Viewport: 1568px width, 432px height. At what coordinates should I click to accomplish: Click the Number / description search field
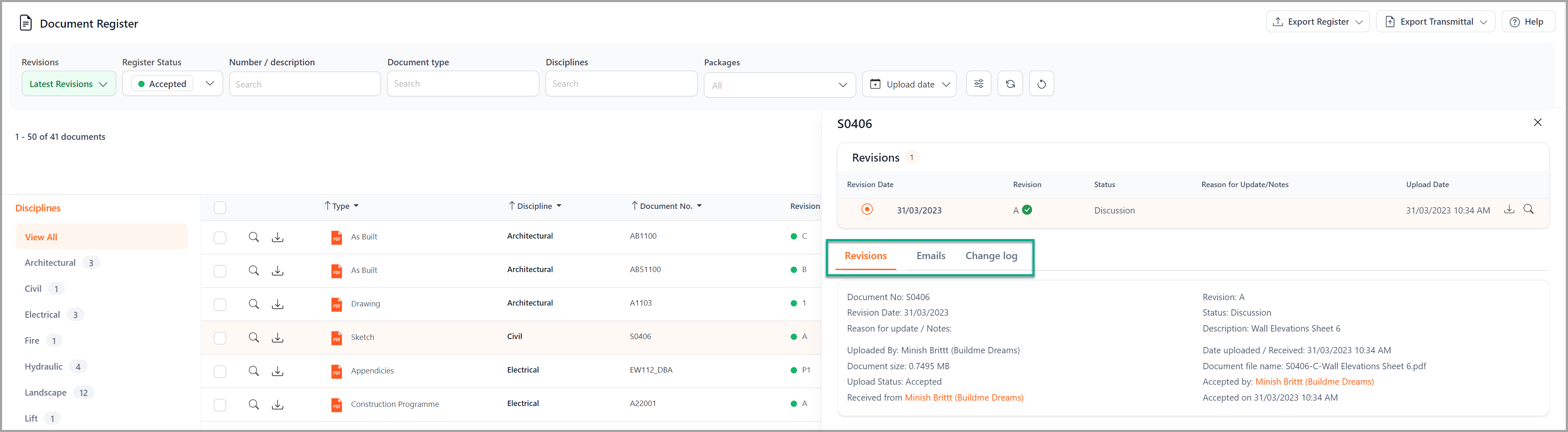tap(304, 83)
